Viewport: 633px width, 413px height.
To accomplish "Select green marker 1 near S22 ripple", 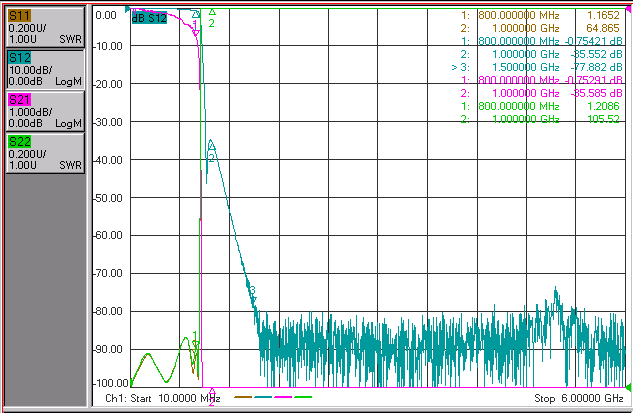I will click(195, 340).
